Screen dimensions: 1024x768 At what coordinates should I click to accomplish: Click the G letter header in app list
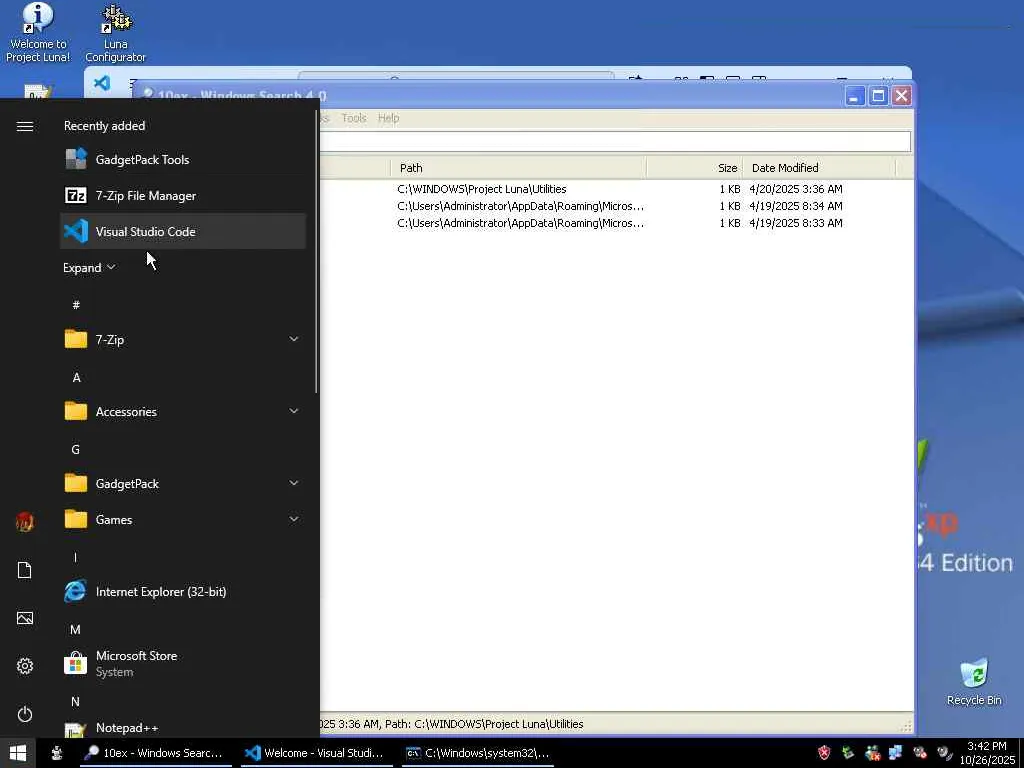coord(76,449)
